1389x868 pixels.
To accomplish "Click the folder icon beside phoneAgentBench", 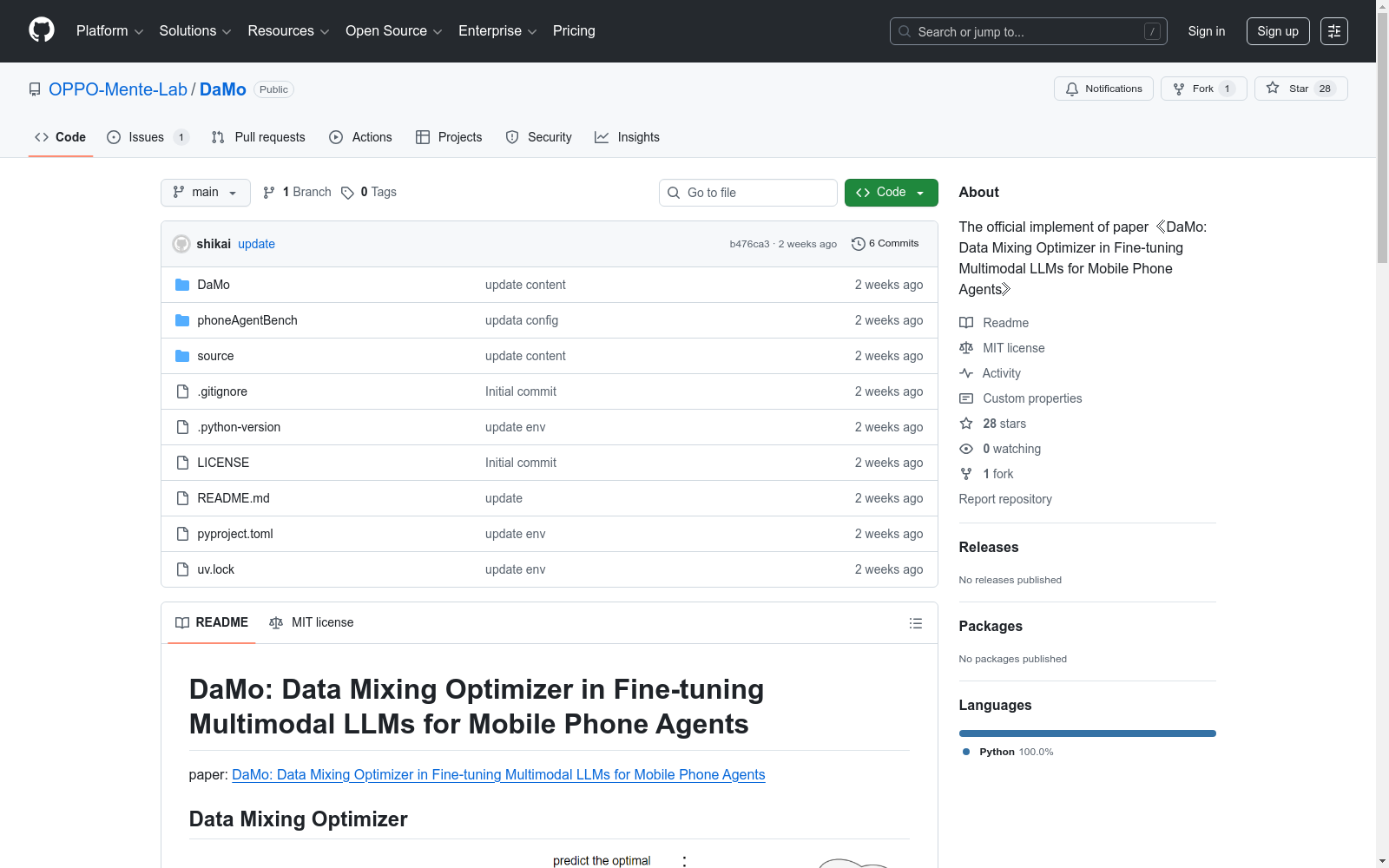I will pyautogui.click(x=182, y=320).
